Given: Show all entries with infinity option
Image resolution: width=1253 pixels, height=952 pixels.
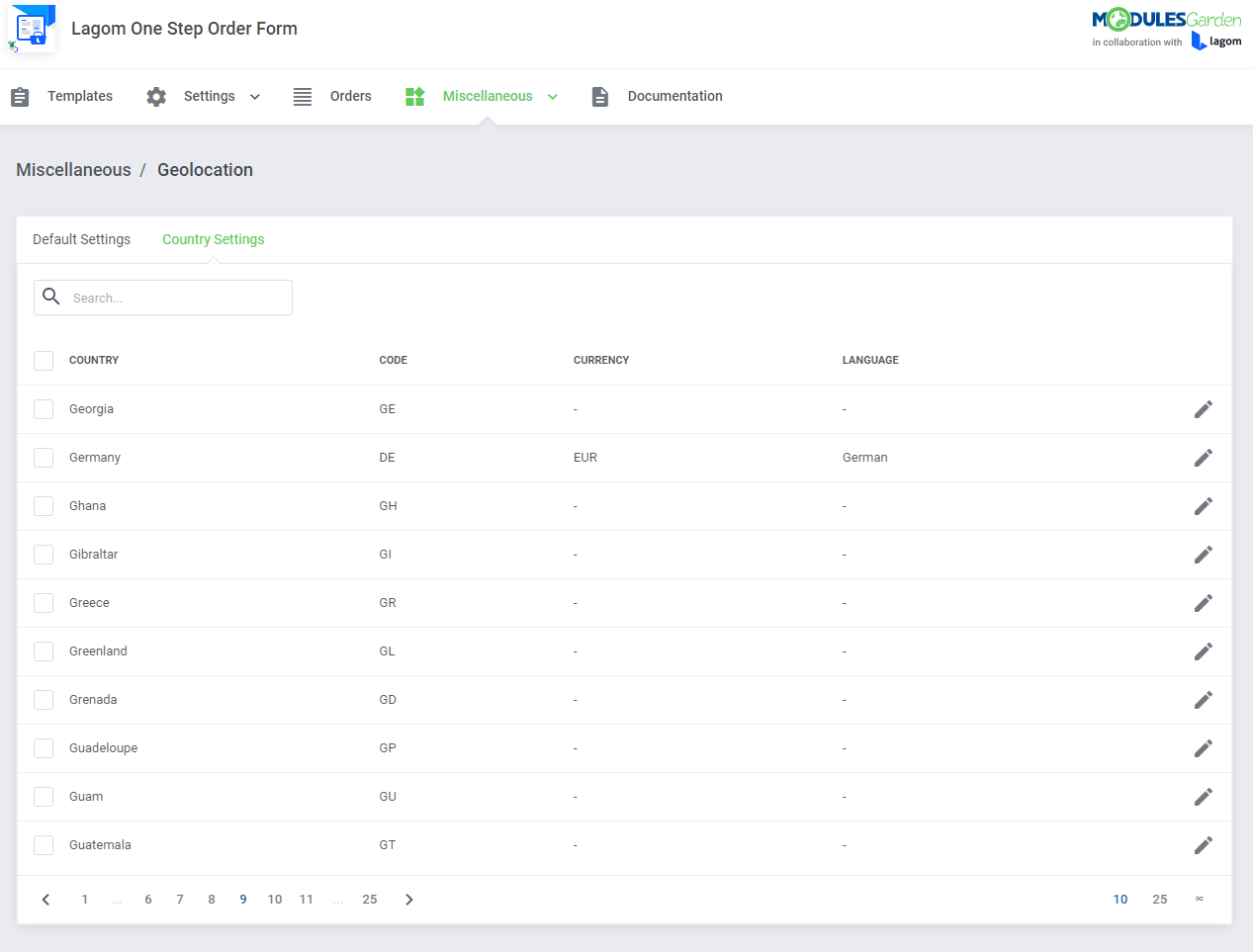Looking at the screenshot, I should [1200, 900].
